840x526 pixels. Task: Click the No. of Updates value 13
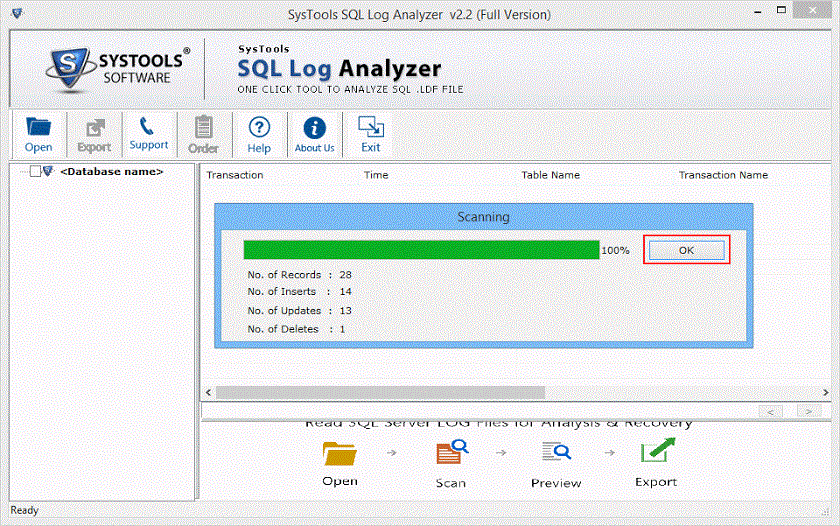(346, 311)
